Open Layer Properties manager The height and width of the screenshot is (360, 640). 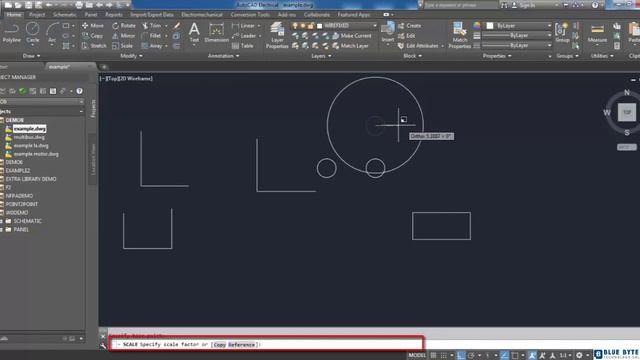point(277,35)
